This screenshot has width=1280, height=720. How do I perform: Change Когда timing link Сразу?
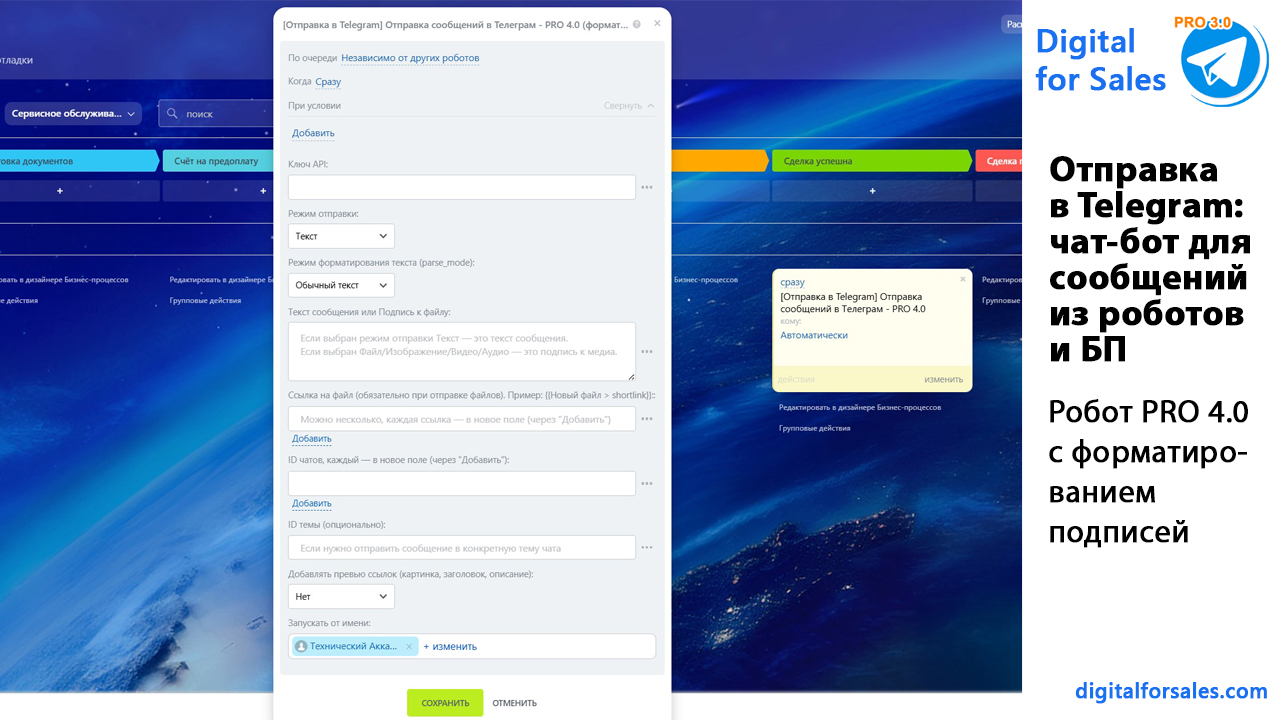coord(328,82)
